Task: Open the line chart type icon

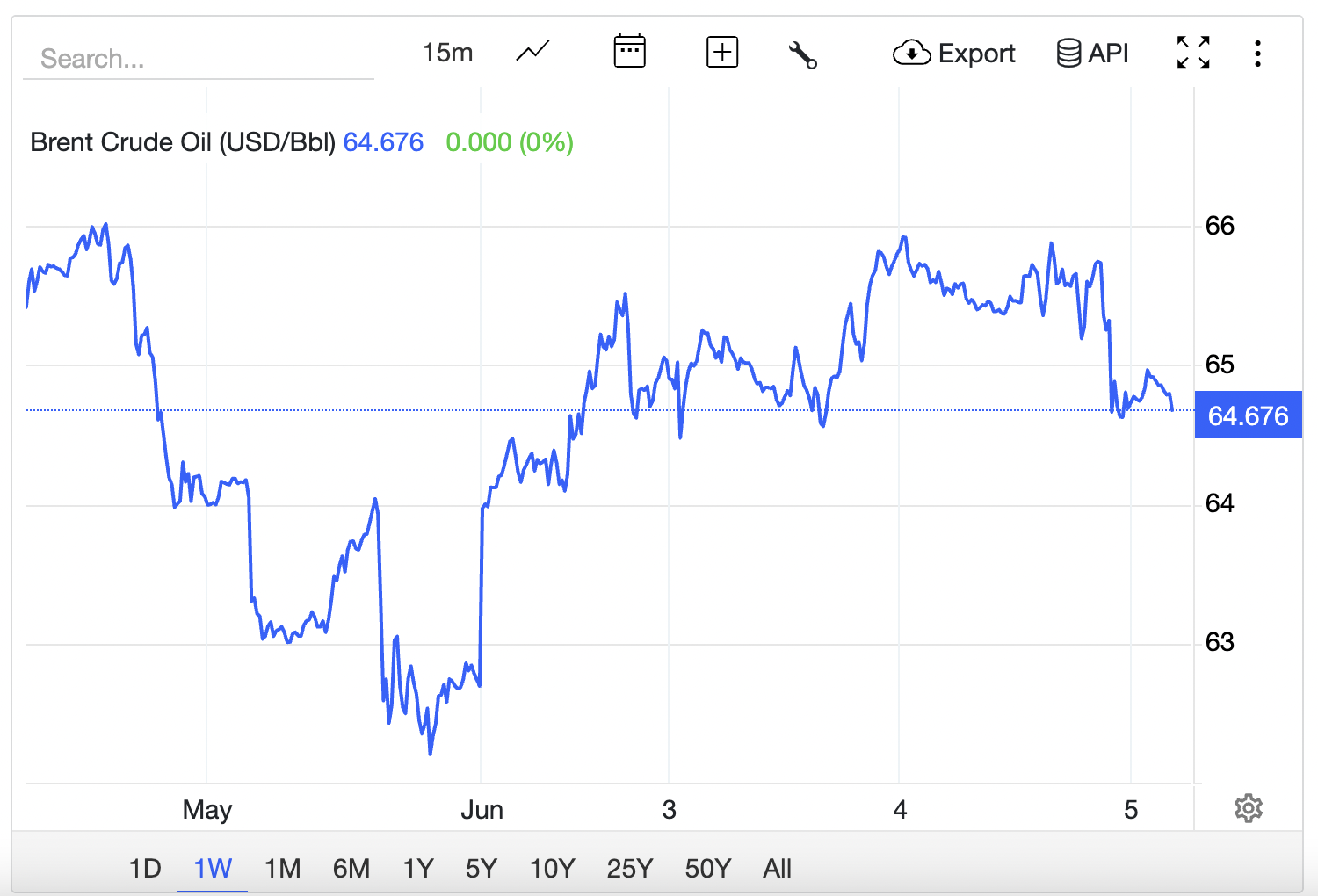Action: pos(532,52)
